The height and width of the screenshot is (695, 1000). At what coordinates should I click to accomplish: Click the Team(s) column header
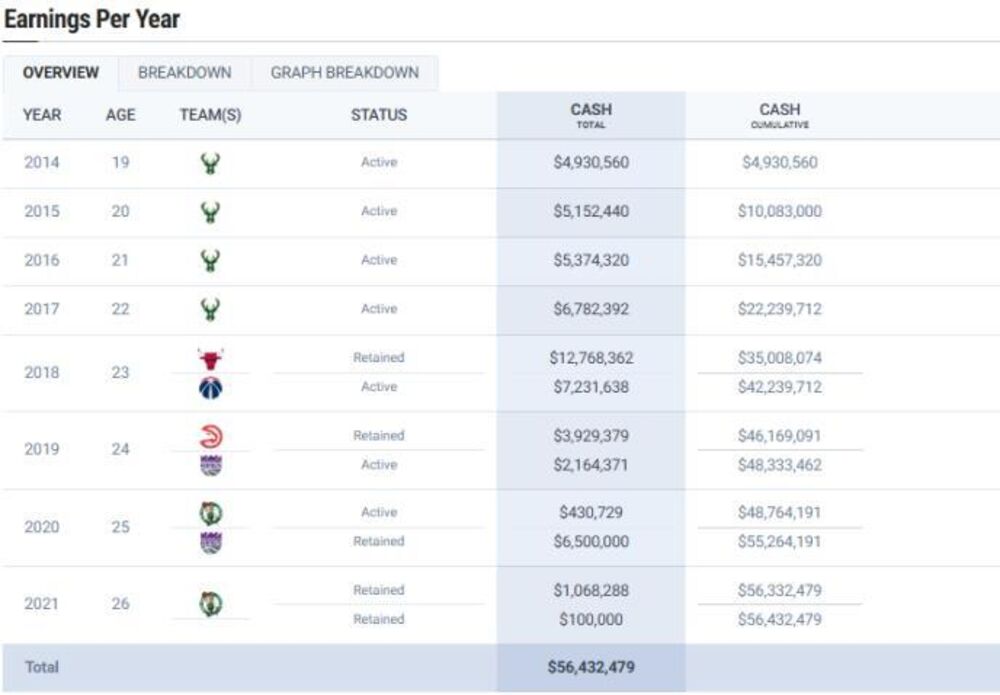point(210,115)
